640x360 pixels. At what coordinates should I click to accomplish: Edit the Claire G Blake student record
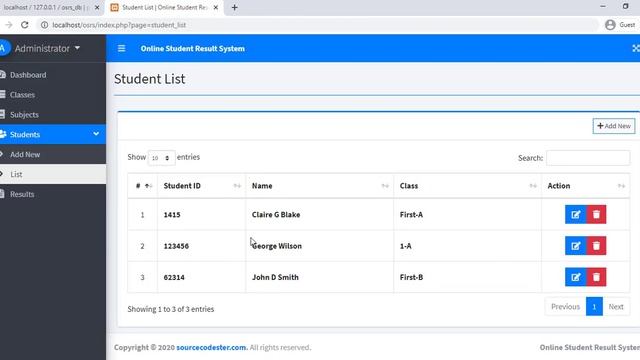(576, 215)
